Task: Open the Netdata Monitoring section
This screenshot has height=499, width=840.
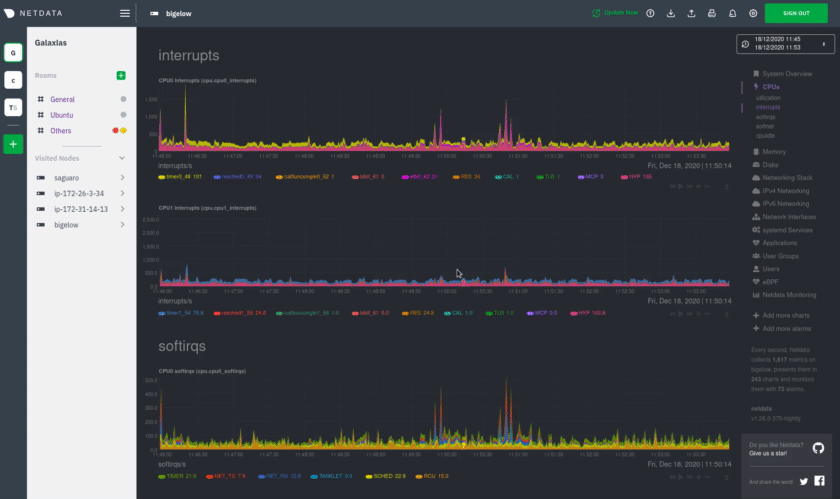Action: click(x=789, y=295)
